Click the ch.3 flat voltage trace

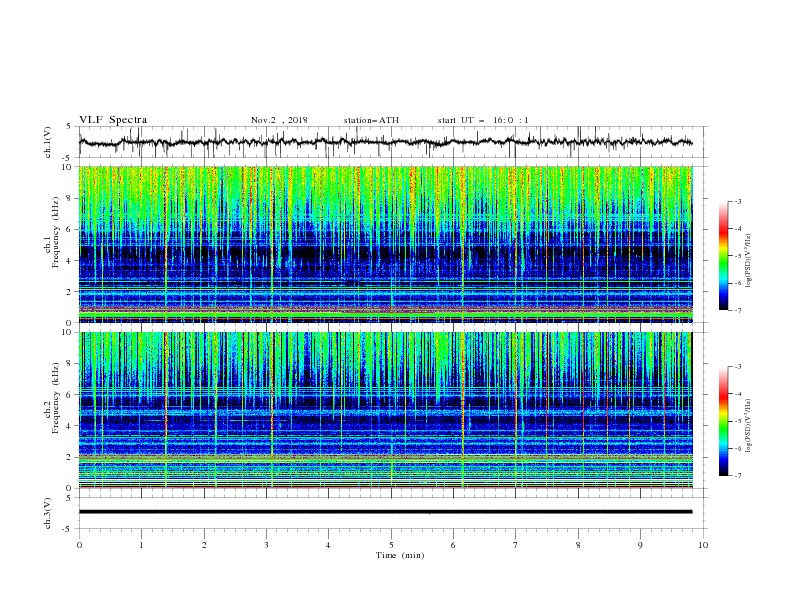pyautogui.click(x=385, y=512)
